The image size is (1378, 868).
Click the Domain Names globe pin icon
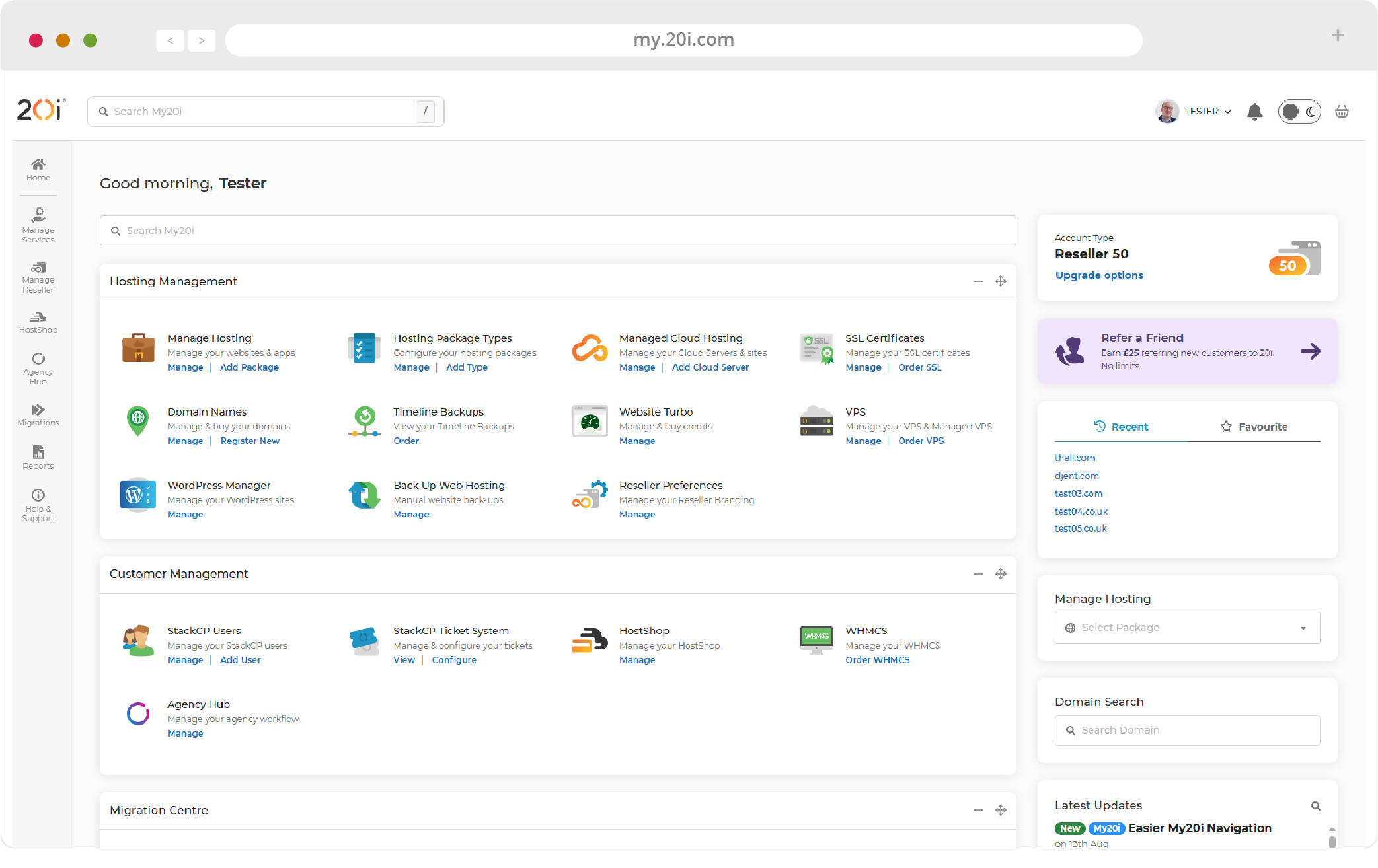[x=137, y=421]
